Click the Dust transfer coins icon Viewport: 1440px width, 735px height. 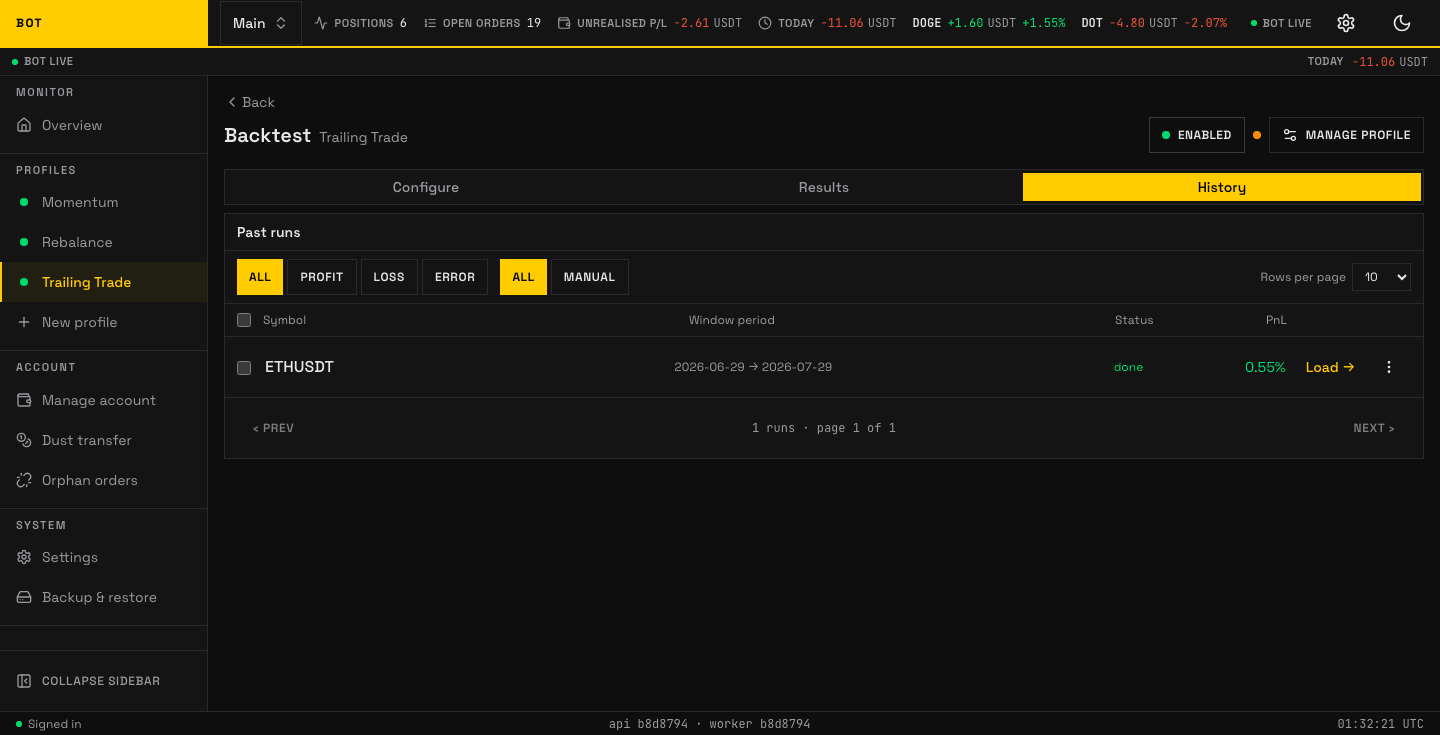click(x=24, y=440)
